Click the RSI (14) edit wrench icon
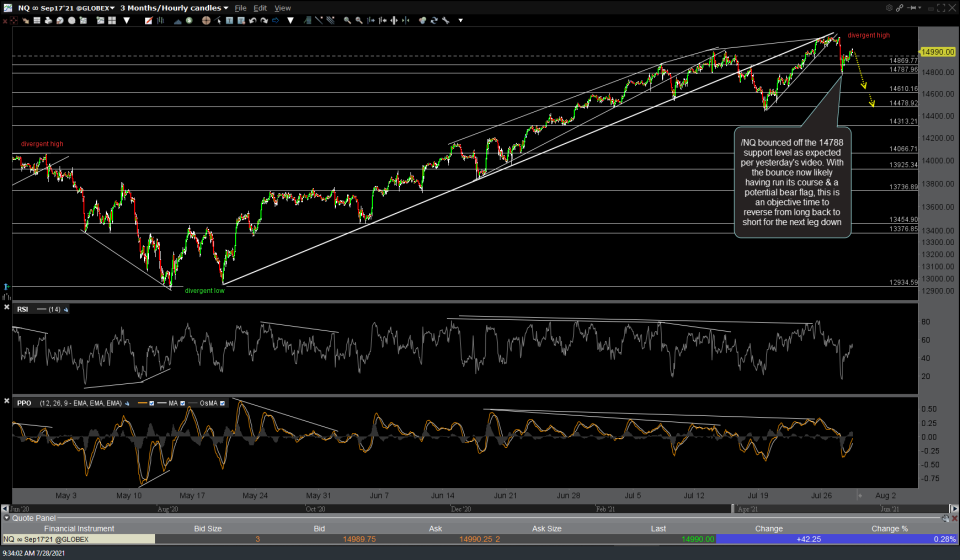Screen dimensions: 960x560 (x=66, y=310)
